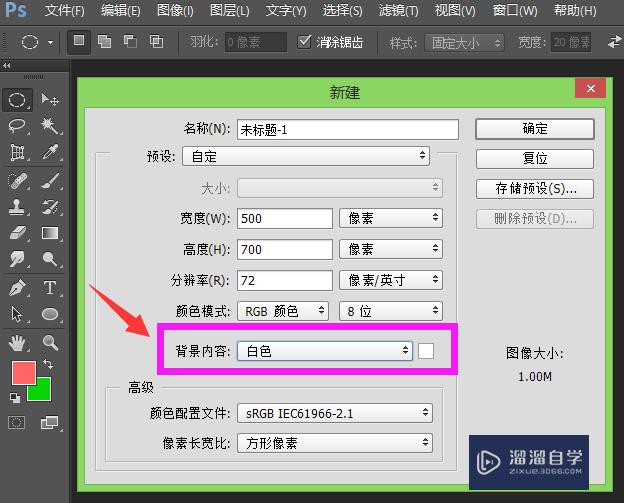The image size is (624, 503).
Task: Select the Move tool
Action: 50,99
